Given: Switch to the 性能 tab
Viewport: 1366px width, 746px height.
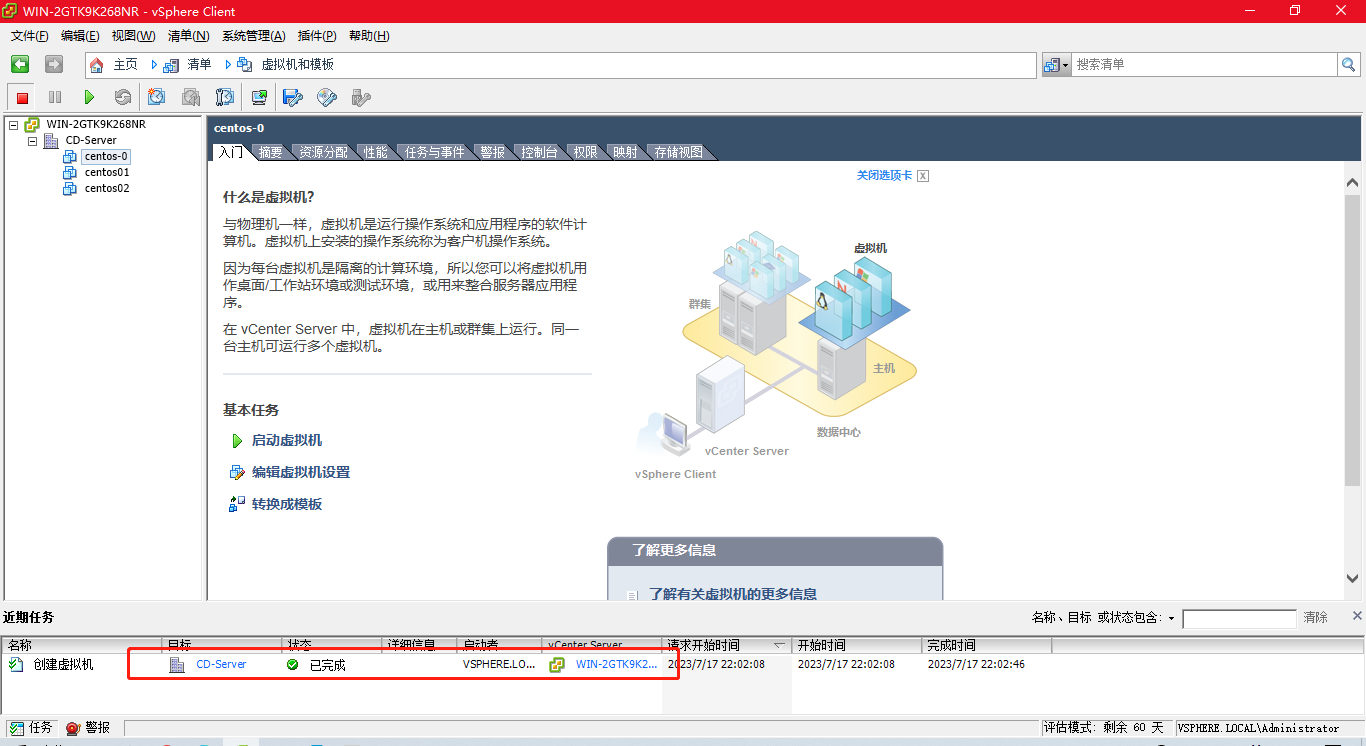Looking at the screenshot, I should [375, 152].
